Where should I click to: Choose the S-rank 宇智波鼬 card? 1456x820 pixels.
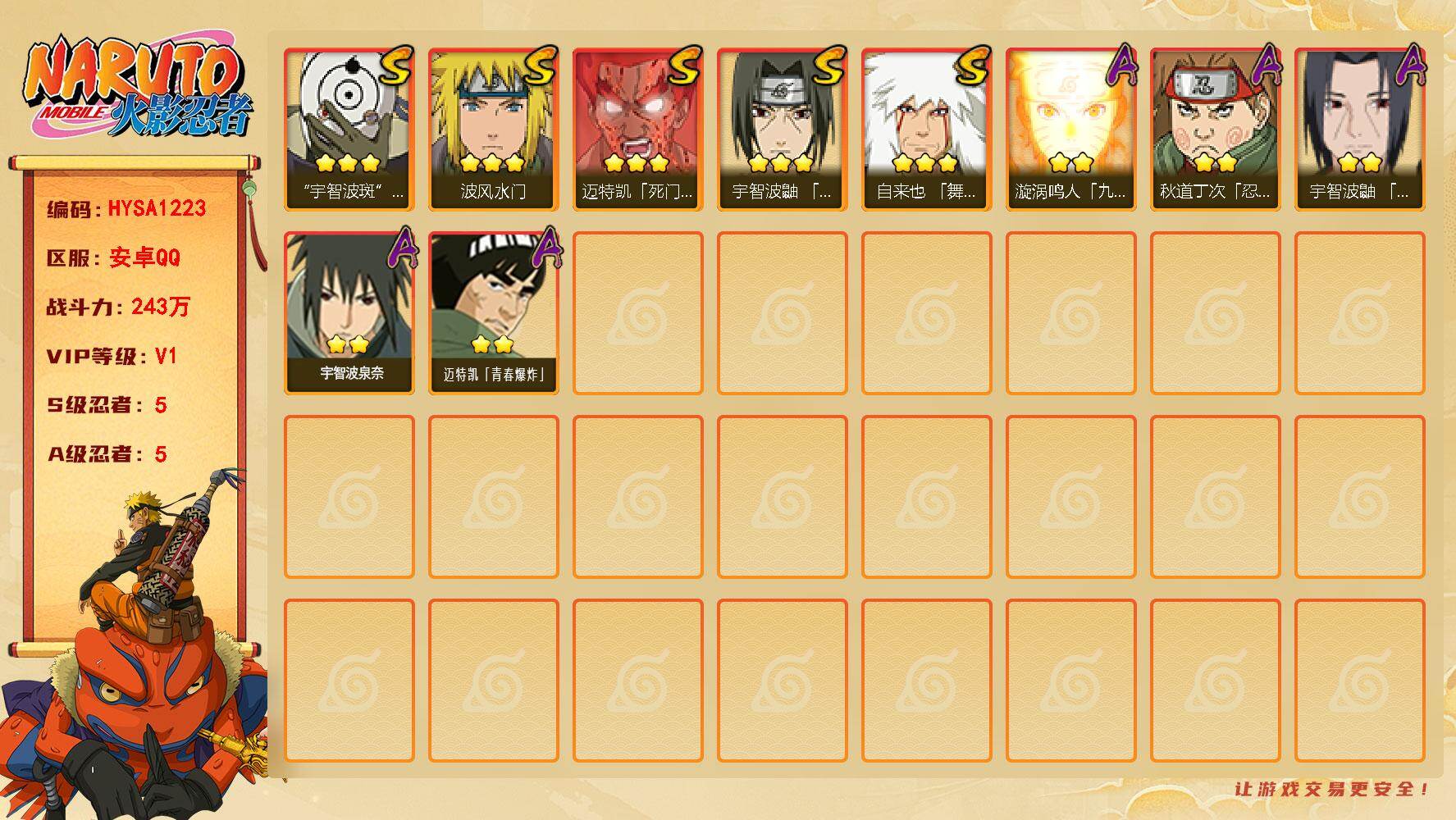click(x=783, y=130)
